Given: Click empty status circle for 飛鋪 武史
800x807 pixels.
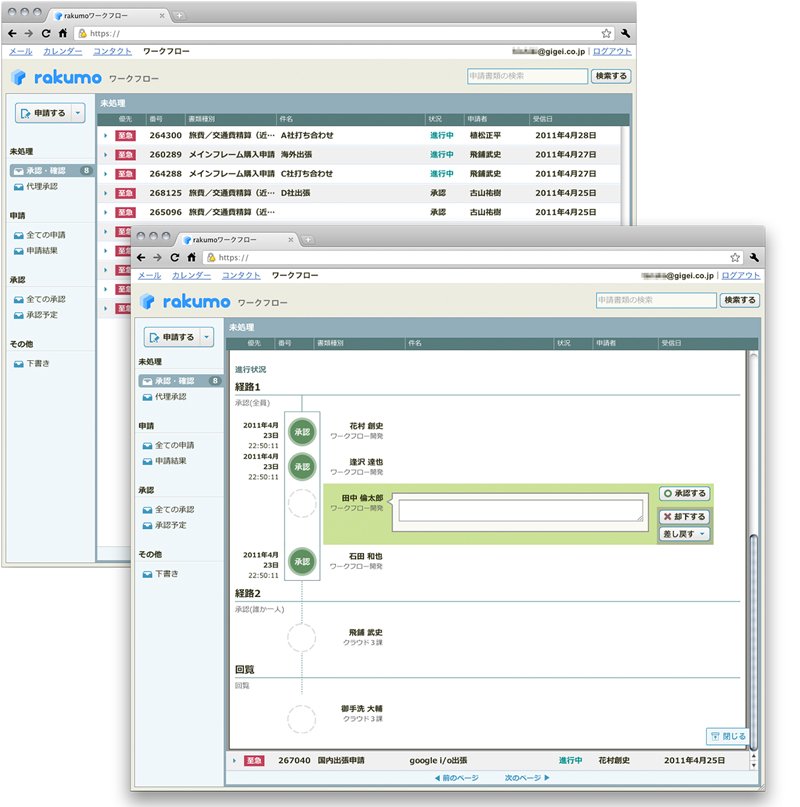Looking at the screenshot, I should [302, 638].
